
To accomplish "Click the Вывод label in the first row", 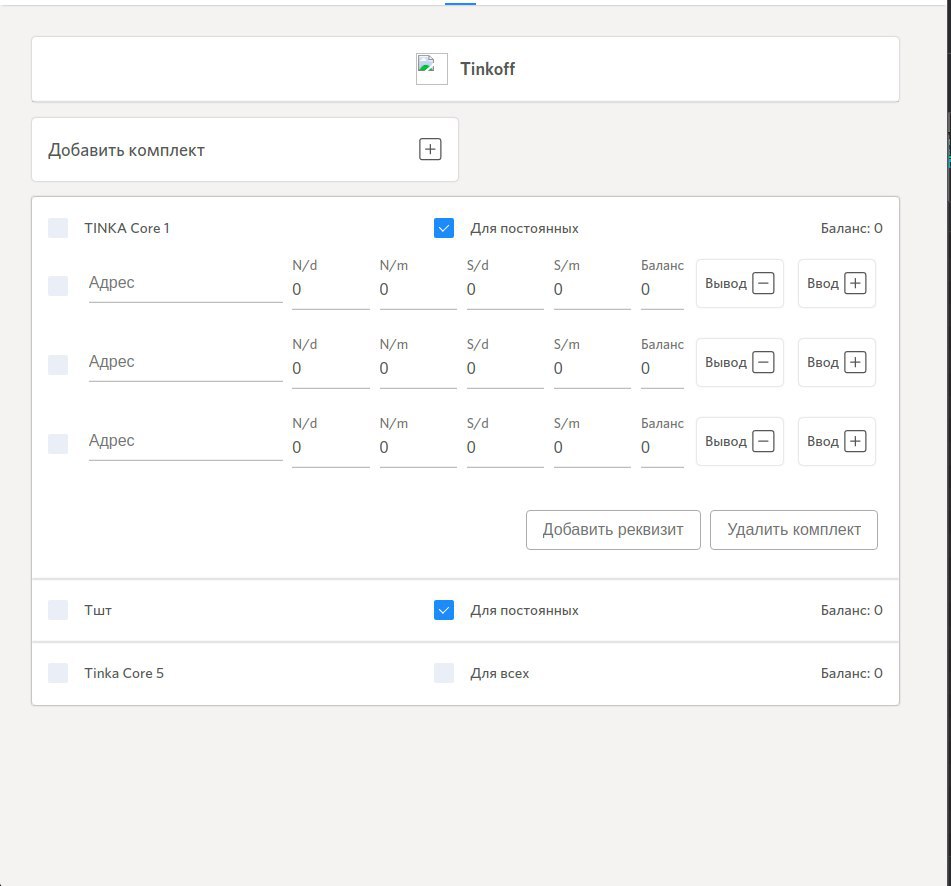I will tap(725, 283).
